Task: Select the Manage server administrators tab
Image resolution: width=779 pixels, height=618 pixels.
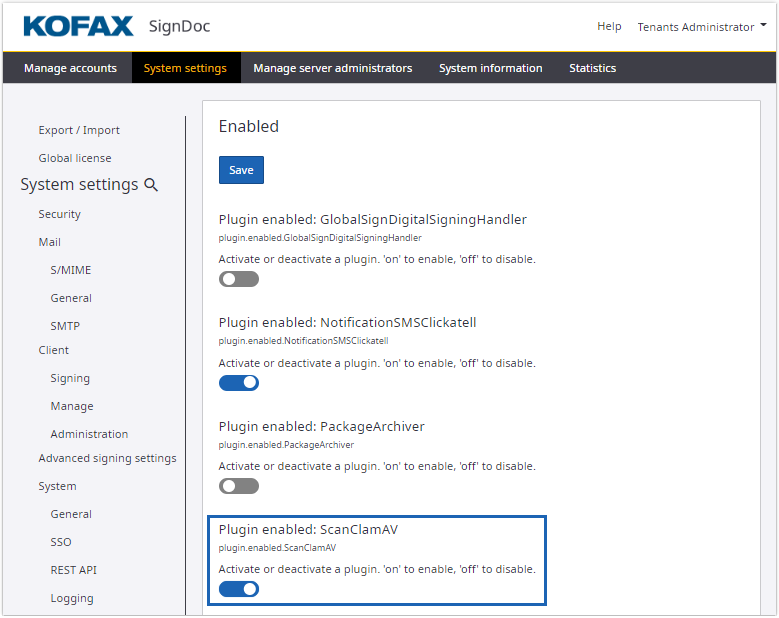Action: pyautogui.click(x=332, y=68)
